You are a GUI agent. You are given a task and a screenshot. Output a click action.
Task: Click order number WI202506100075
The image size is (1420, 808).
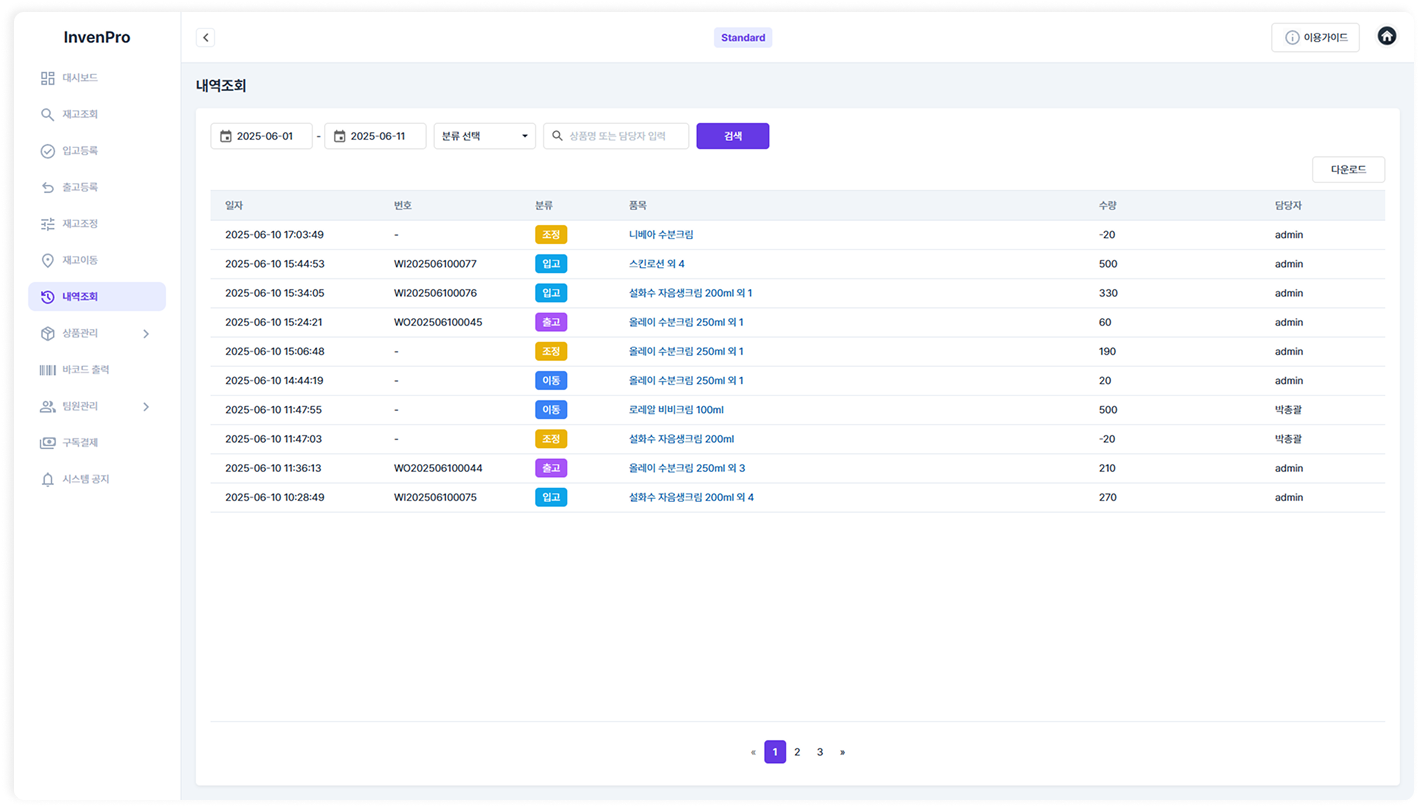click(435, 497)
